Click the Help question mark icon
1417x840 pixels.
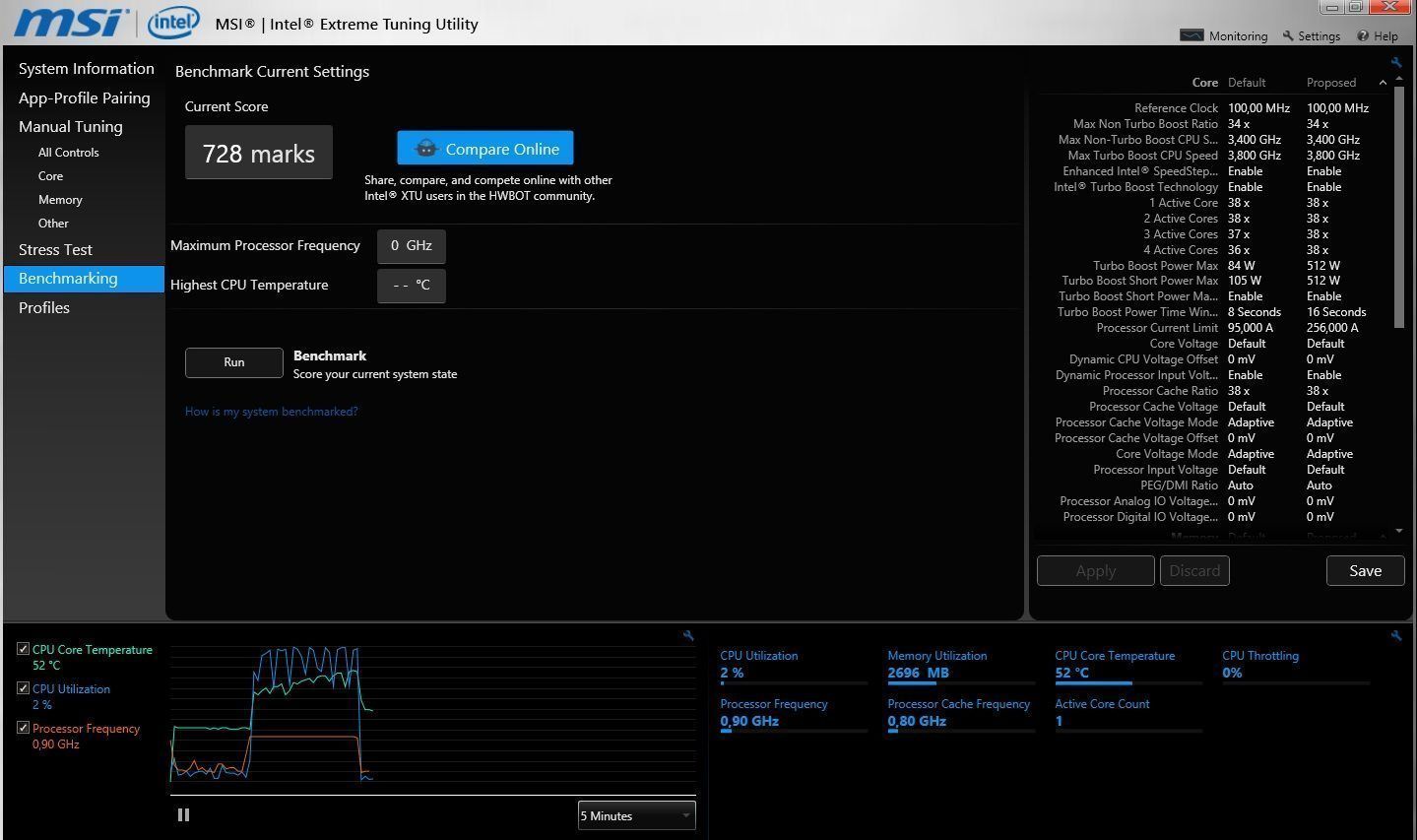point(1363,35)
